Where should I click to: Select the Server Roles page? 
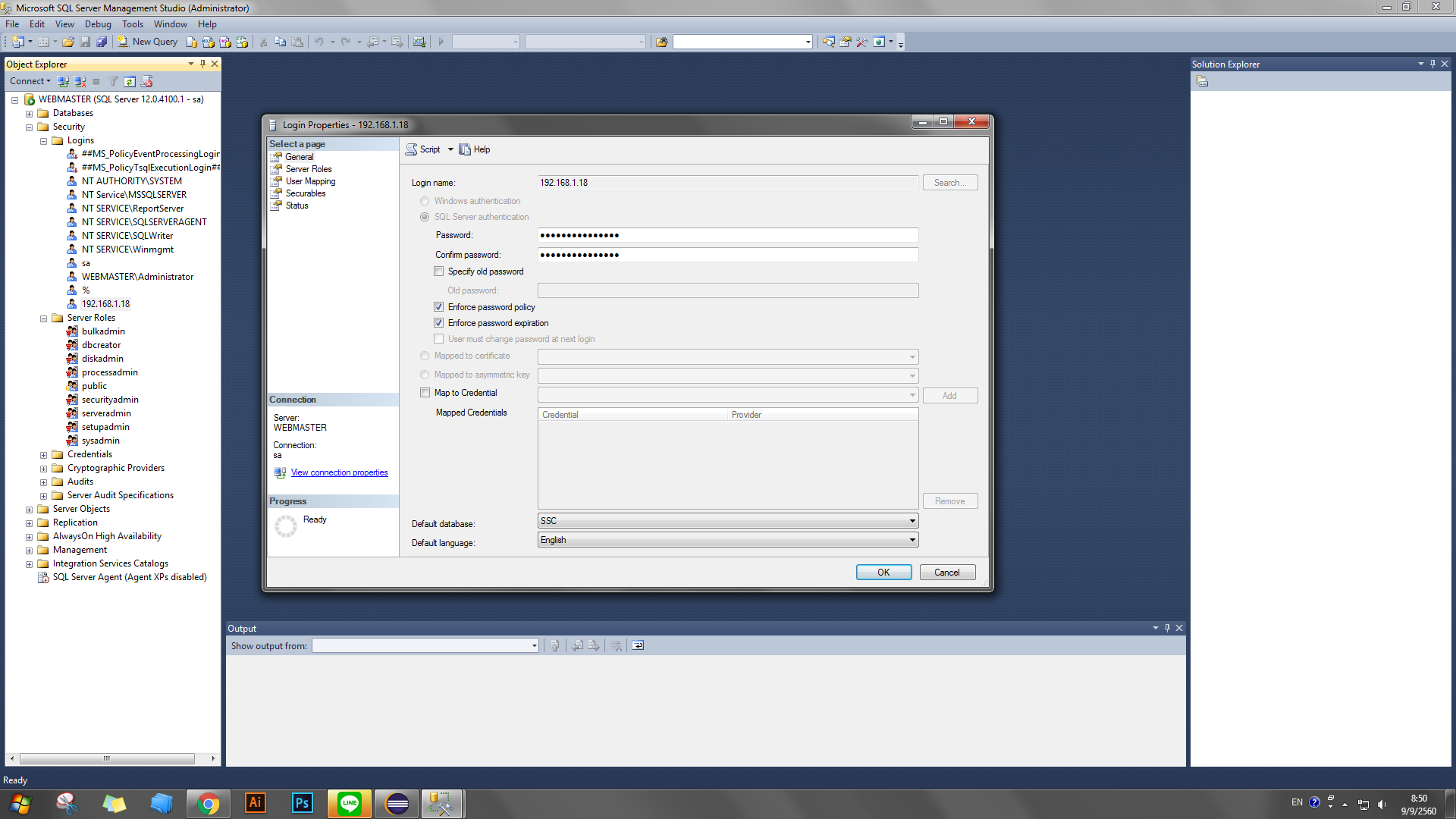pos(309,169)
